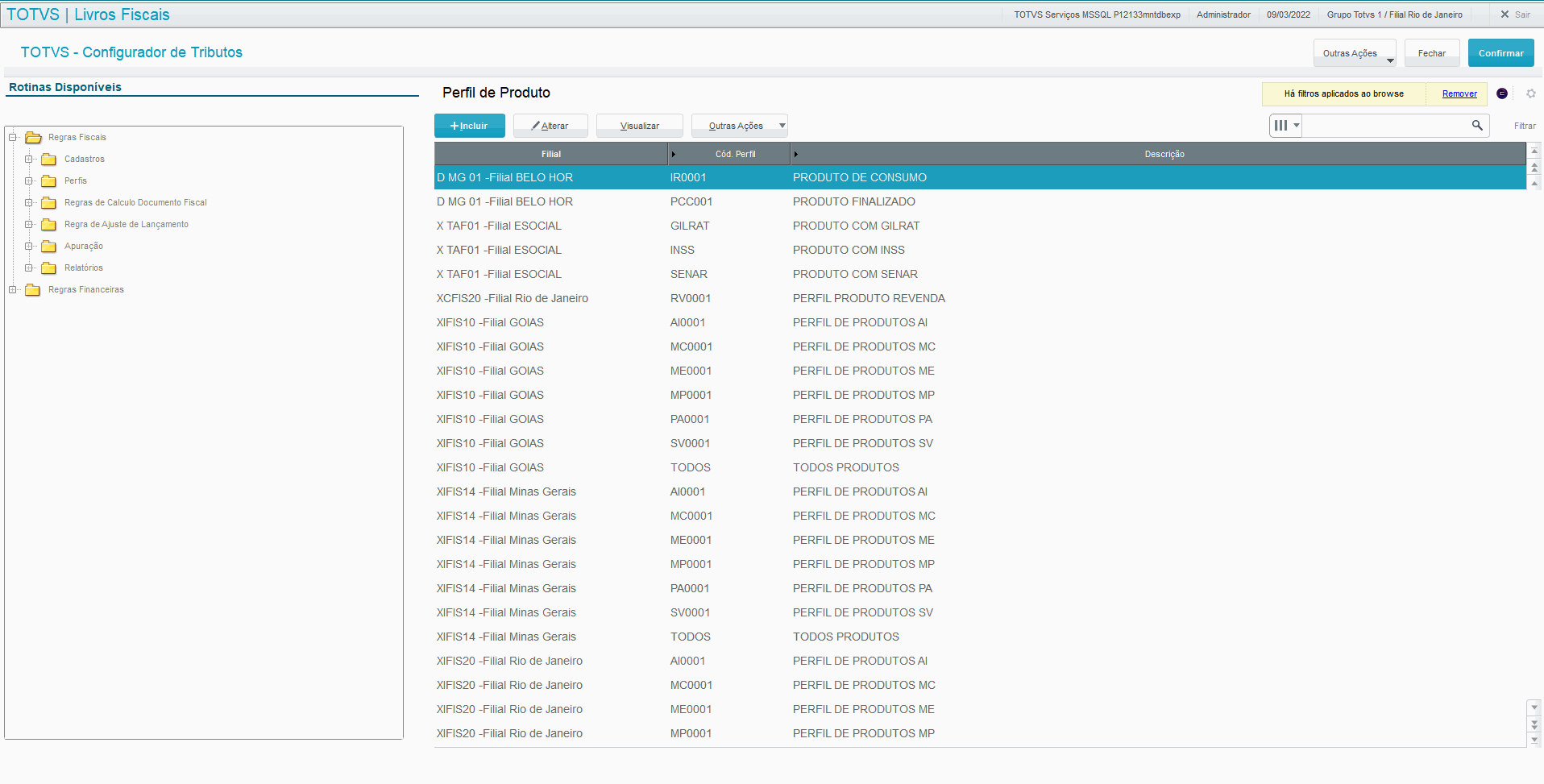Select the Apuração tree item
Image resolution: width=1544 pixels, height=784 pixels.
[84, 246]
